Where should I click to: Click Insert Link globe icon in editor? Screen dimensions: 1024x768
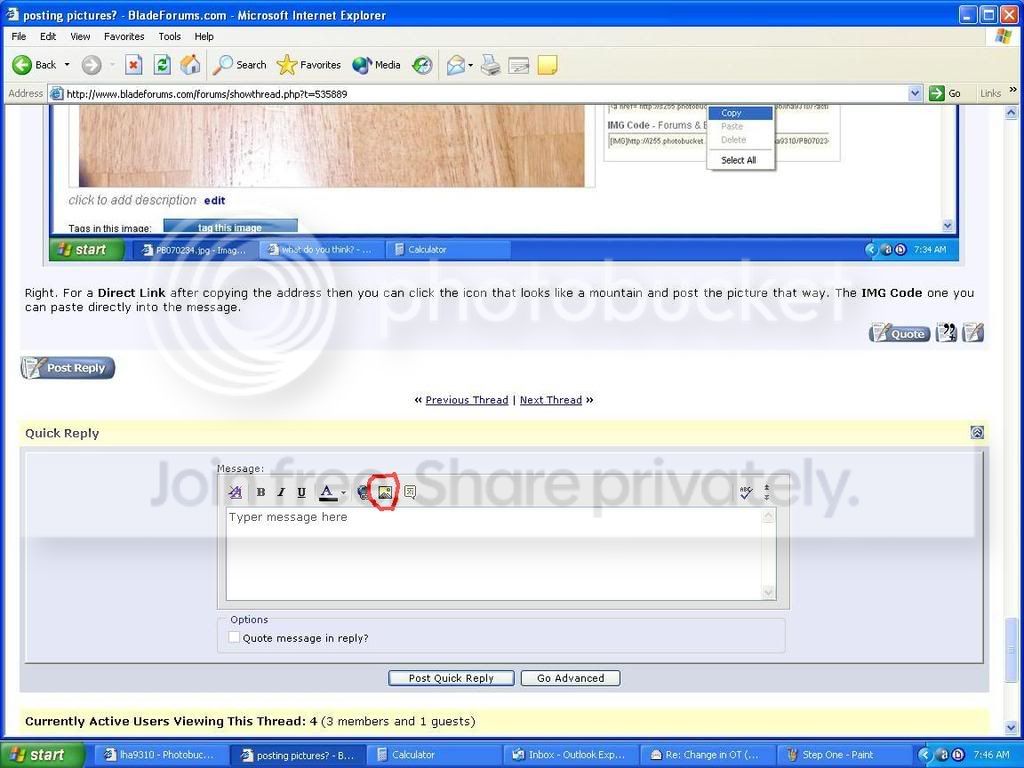click(x=363, y=492)
